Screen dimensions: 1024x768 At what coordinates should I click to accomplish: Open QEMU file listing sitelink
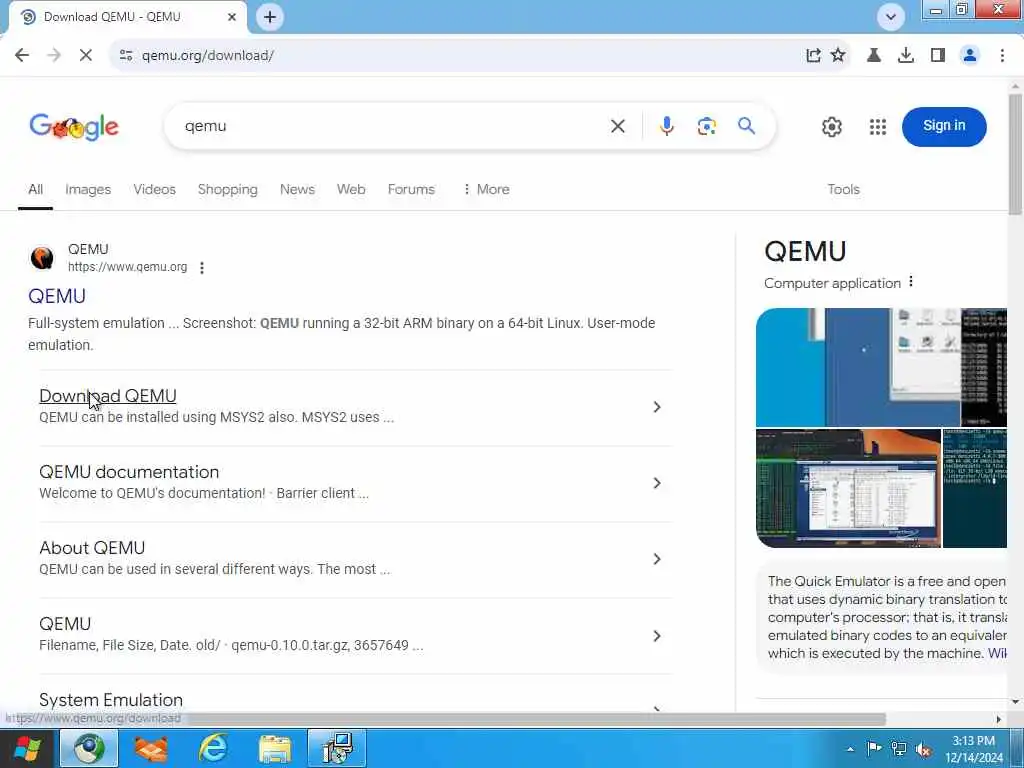tap(65, 624)
